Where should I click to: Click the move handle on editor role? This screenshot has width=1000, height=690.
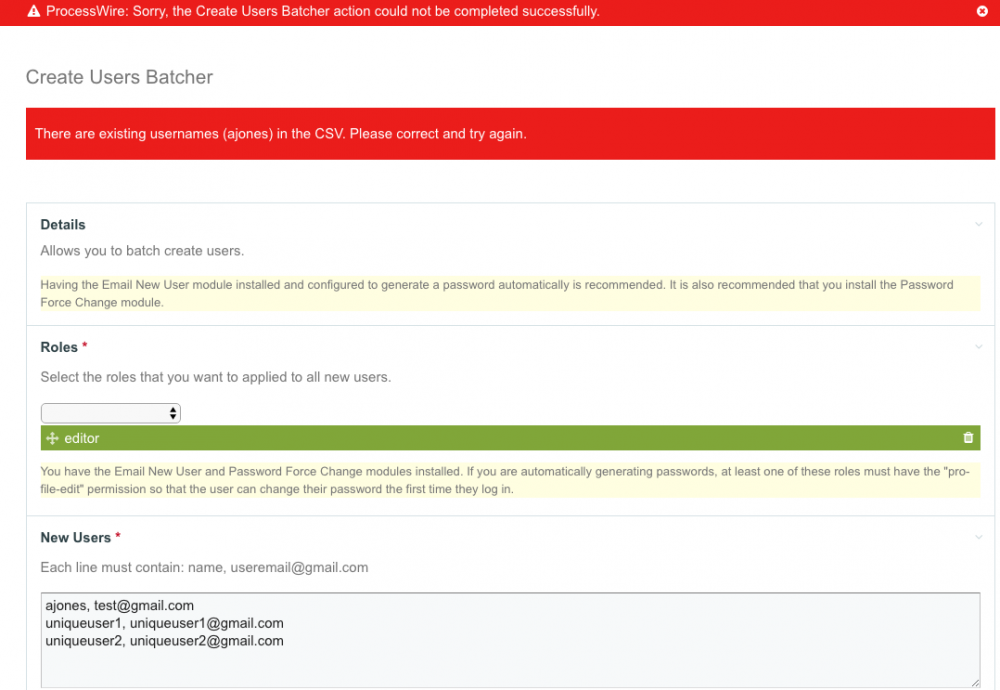pos(52,438)
